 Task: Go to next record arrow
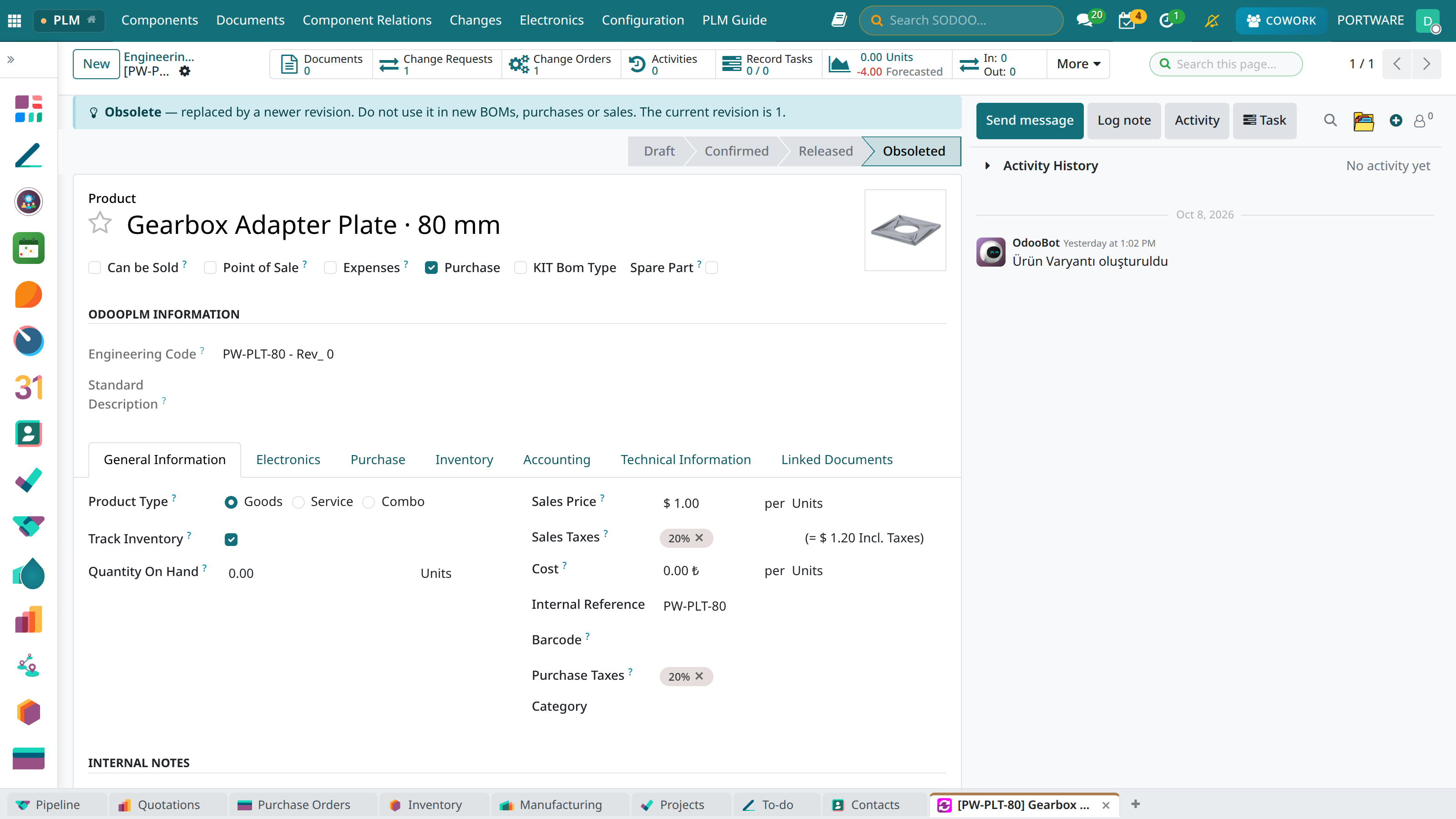point(1426,64)
